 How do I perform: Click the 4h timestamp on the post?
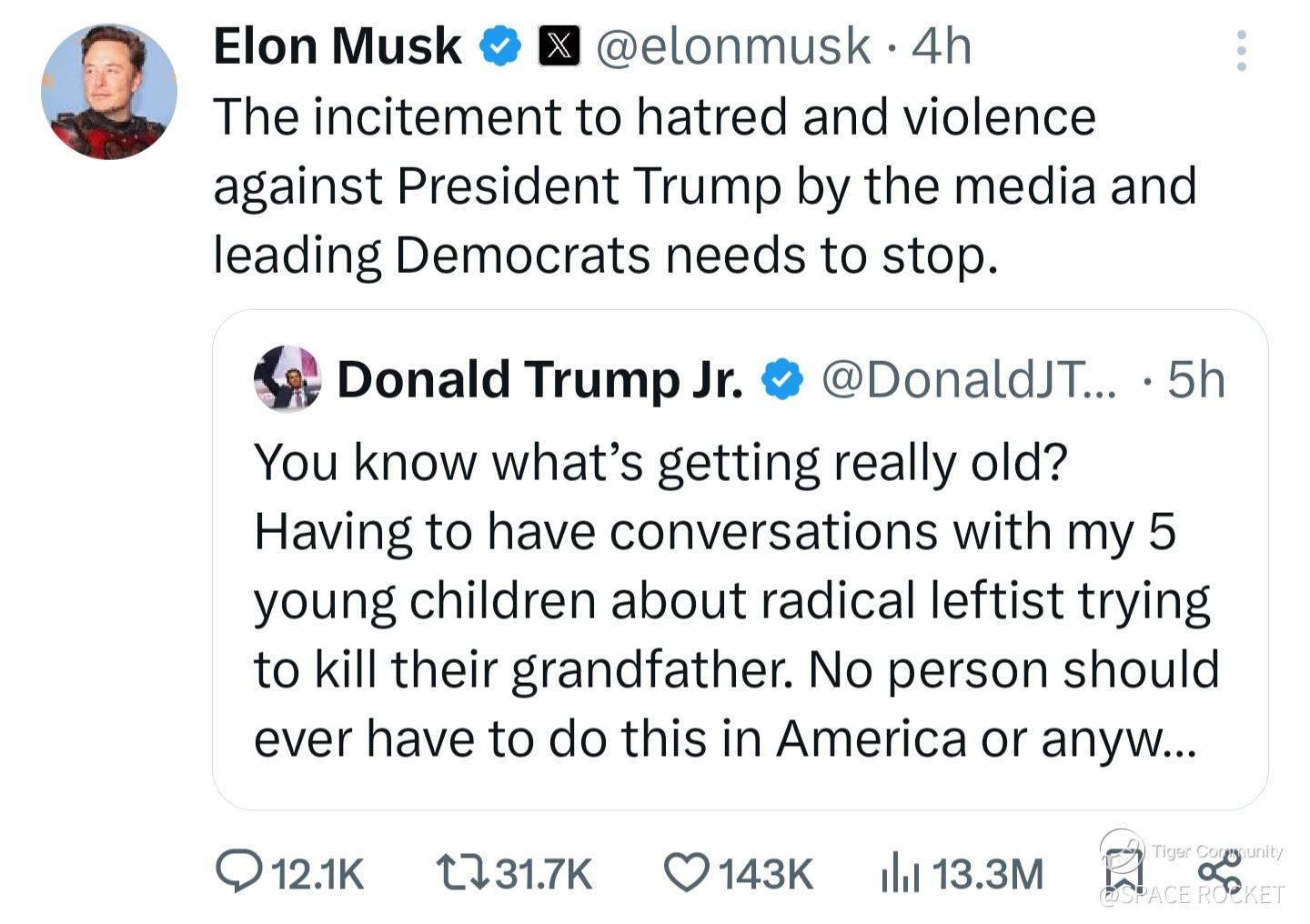942,46
